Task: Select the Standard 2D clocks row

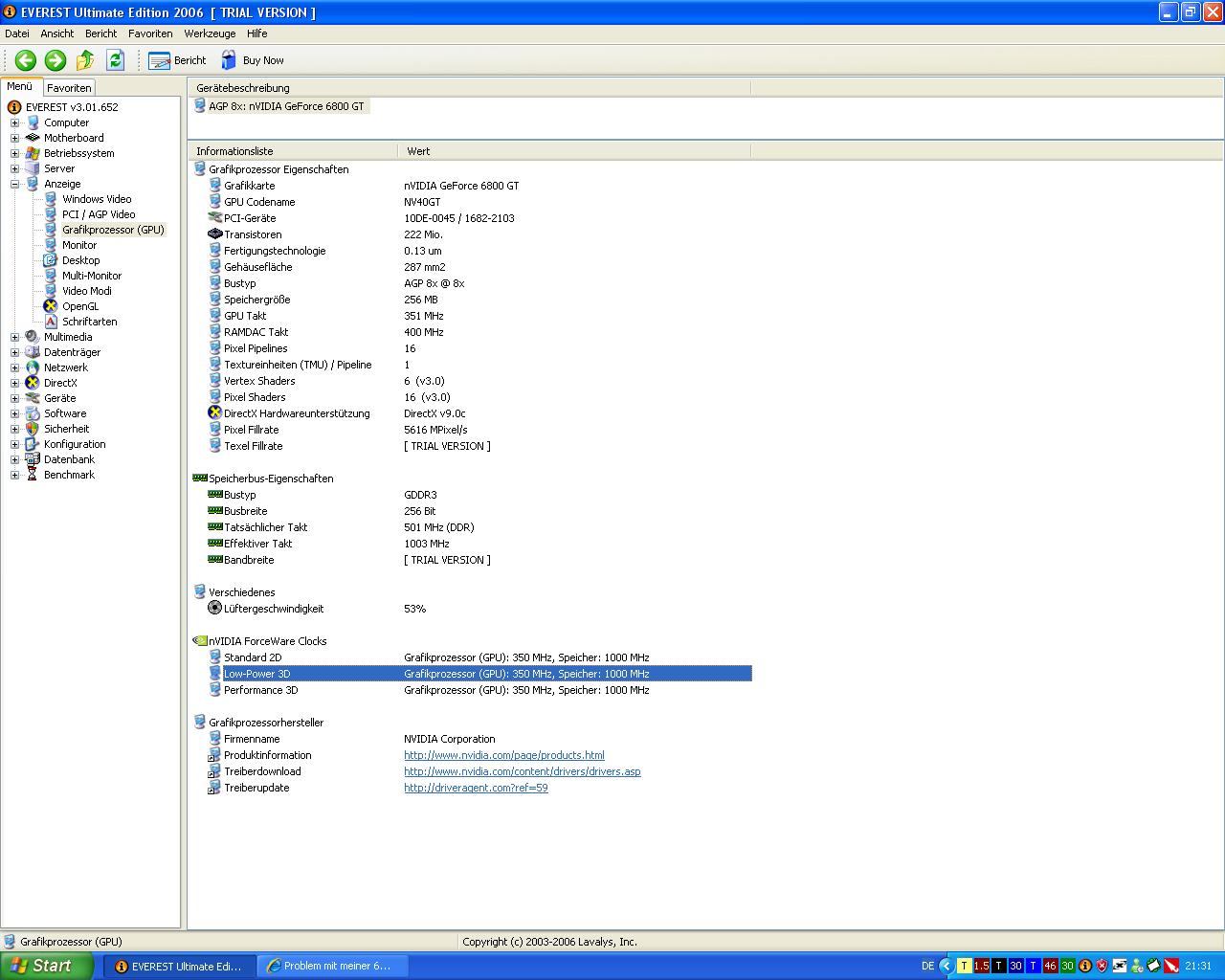Action: [471, 657]
